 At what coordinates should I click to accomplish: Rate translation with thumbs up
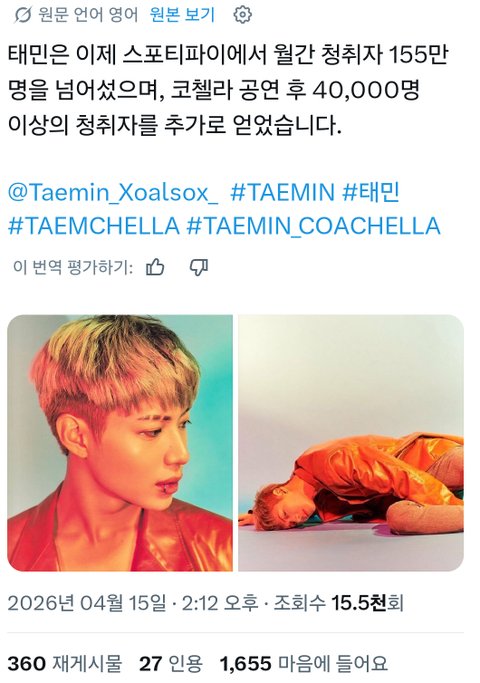(x=155, y=267)
